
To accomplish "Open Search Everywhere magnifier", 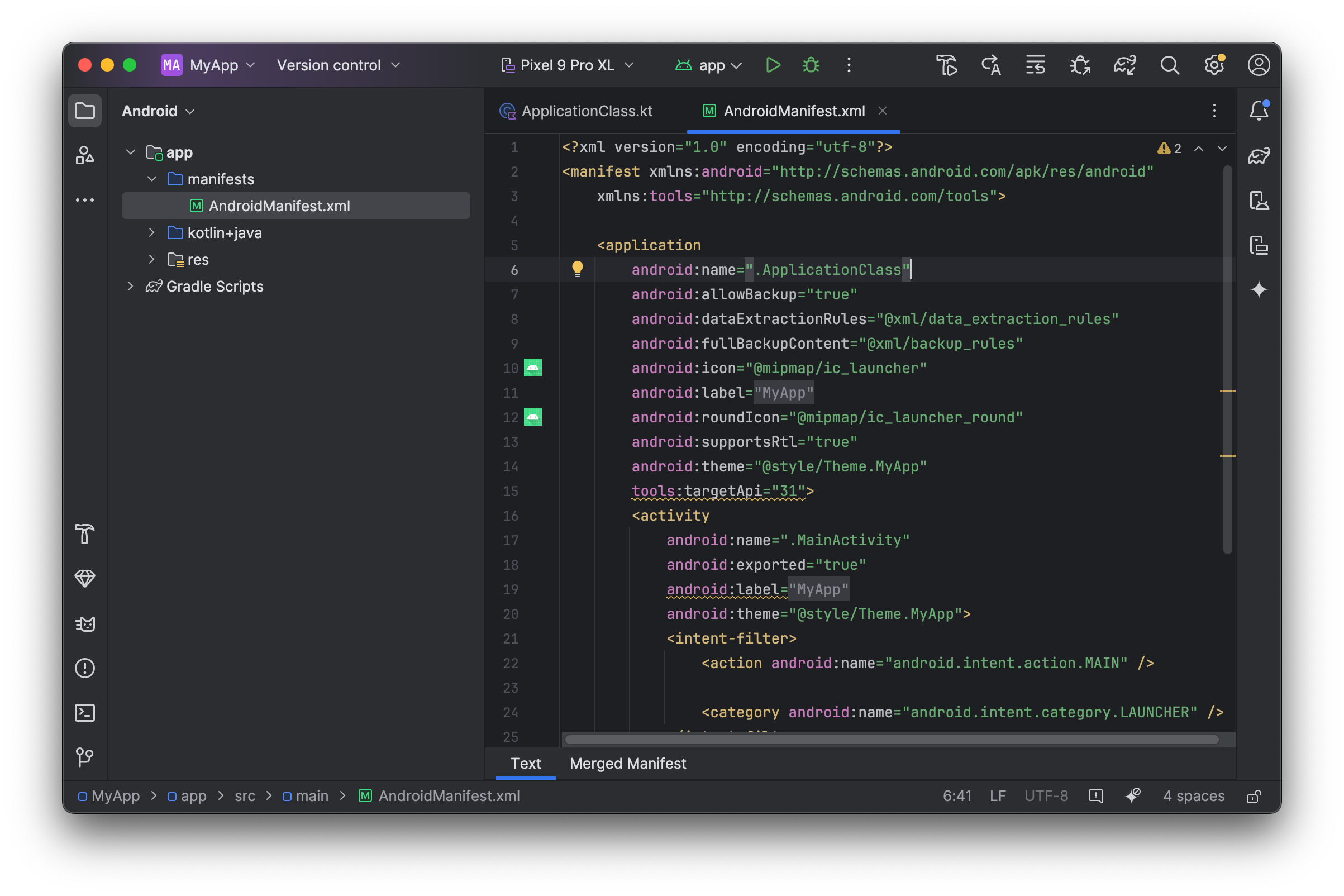I will 1169,65.
